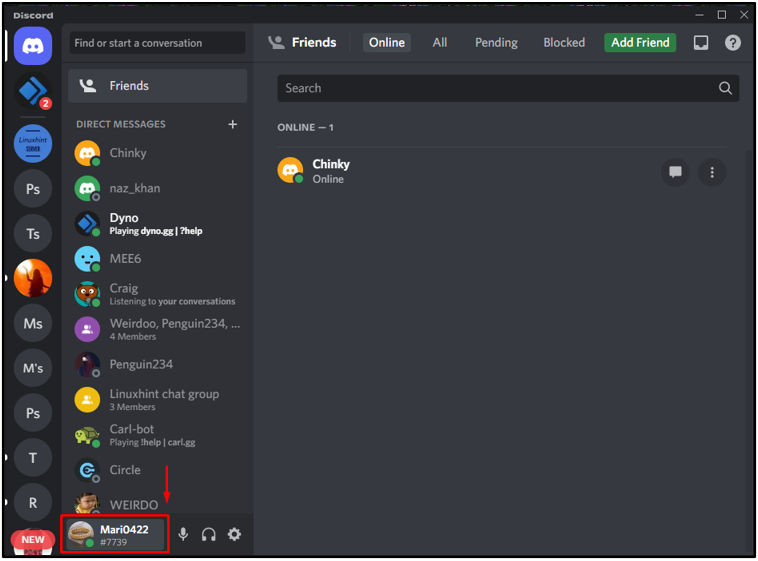Select Friends in the sidebar
The width and height of the screenshot is (758, 561).
[158, 86]
